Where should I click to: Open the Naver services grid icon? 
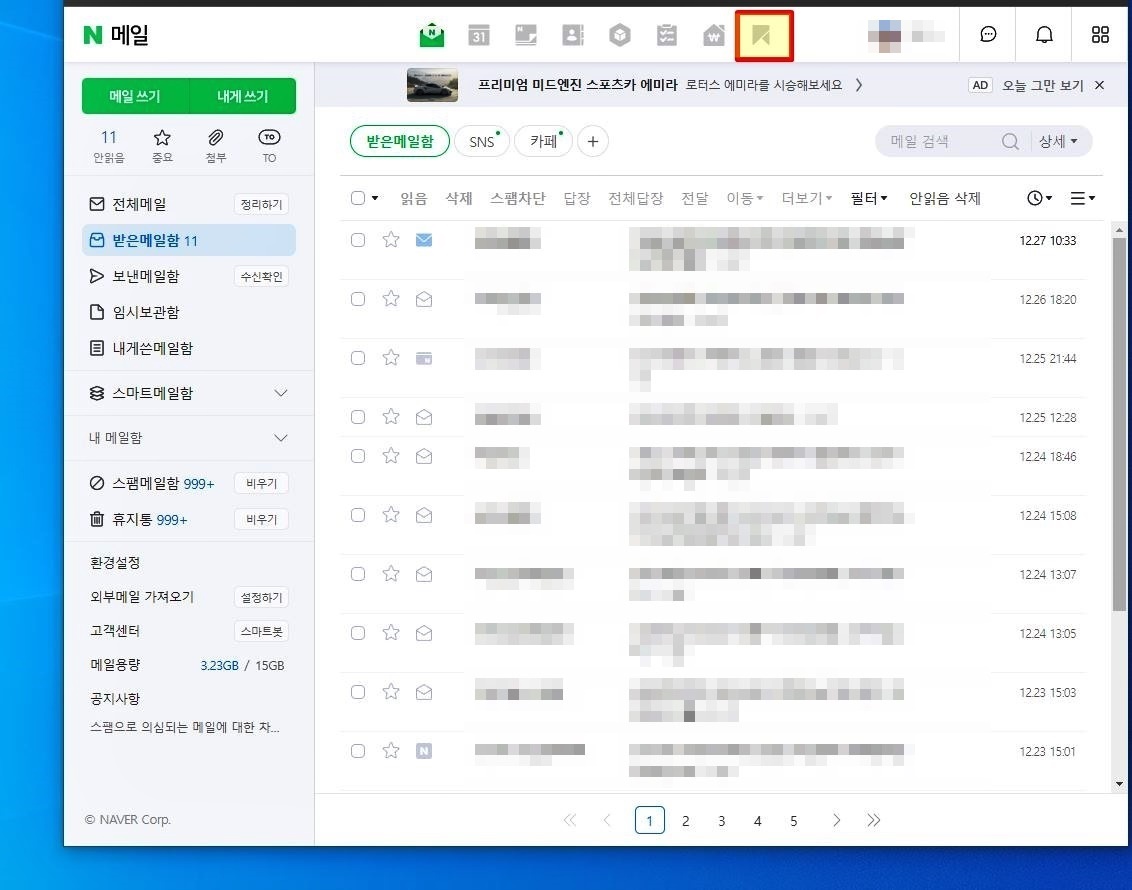click(1100, 35)
